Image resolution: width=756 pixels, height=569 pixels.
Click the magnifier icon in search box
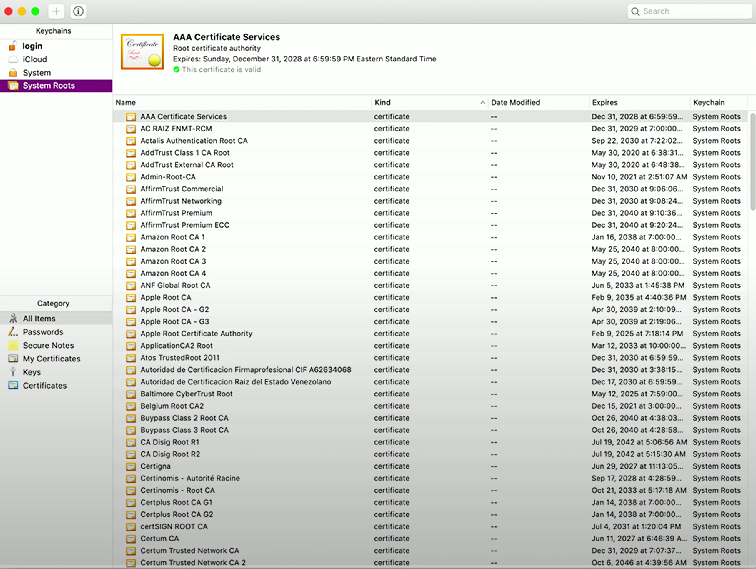[635, 11]
